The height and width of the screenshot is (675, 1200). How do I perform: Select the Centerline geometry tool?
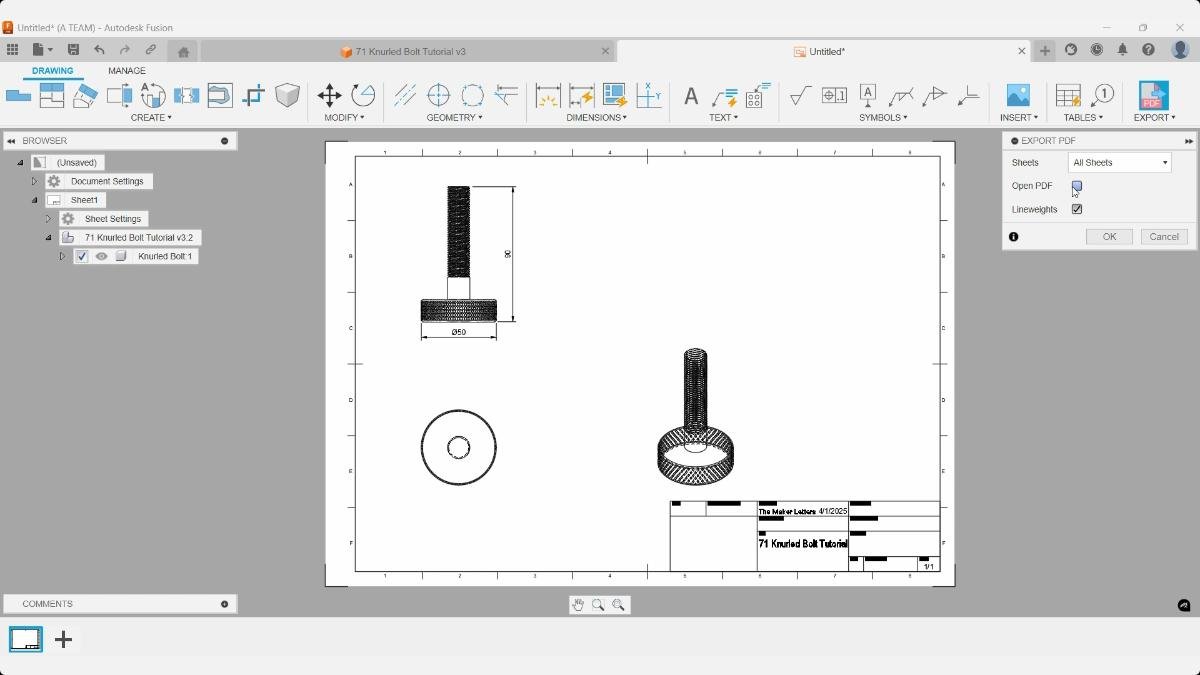[x=404, y=96]
